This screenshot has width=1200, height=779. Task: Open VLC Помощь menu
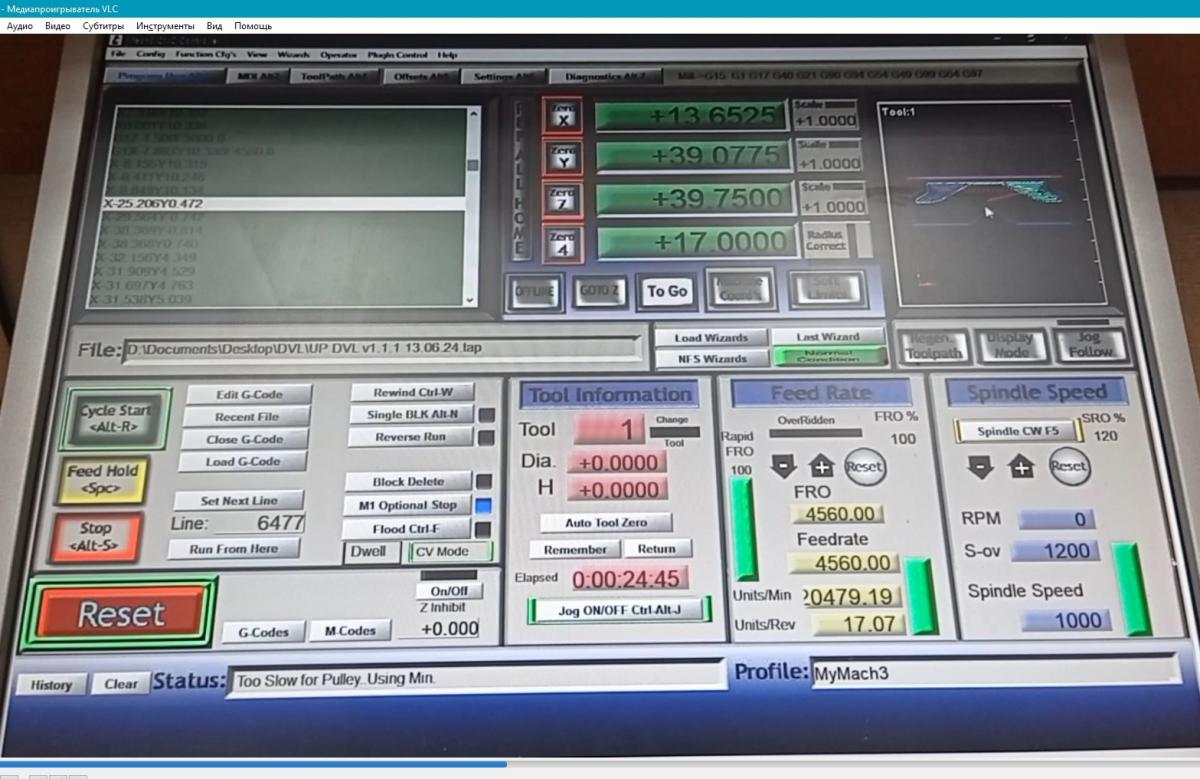pos(253,25)
